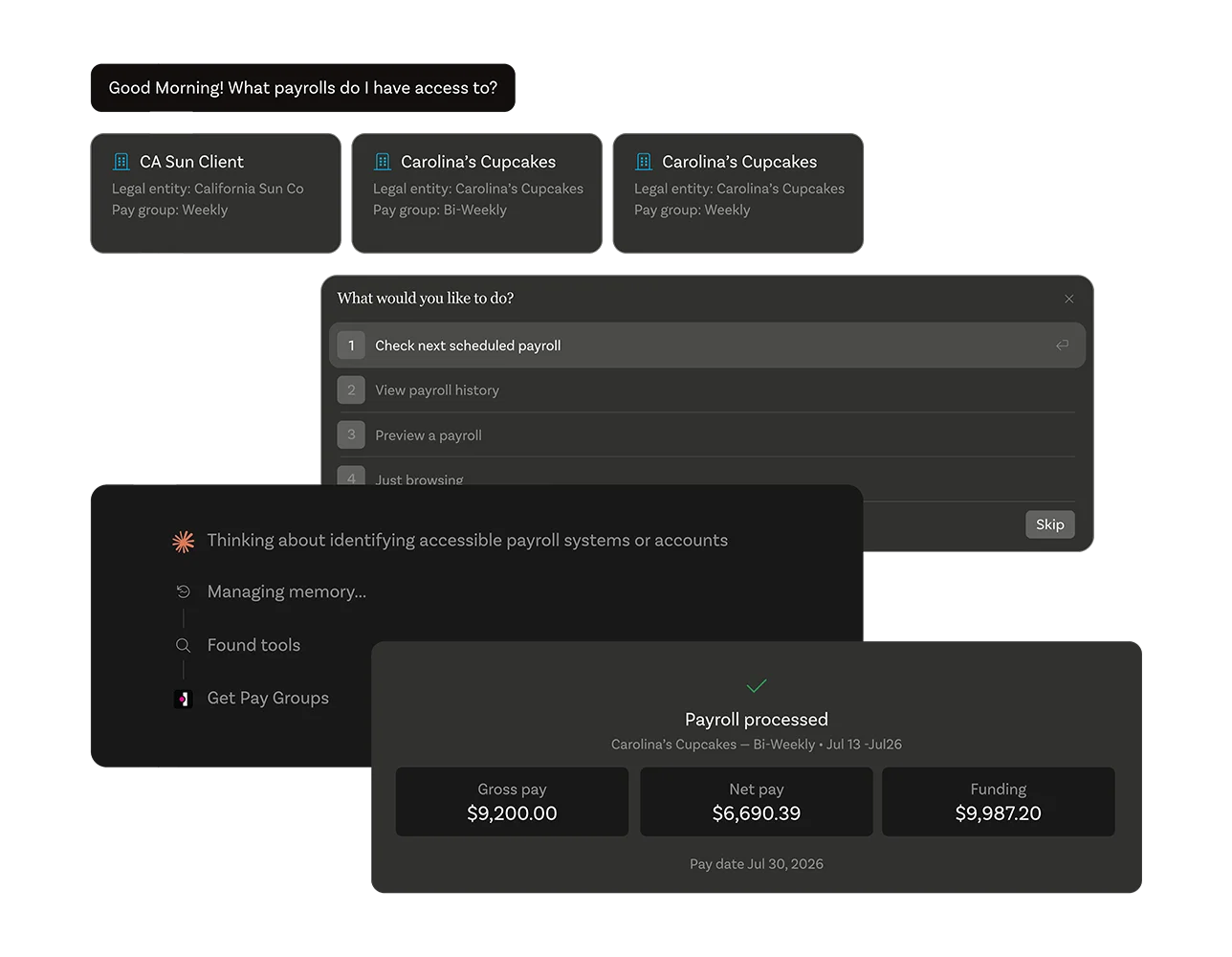
Task: Click 'Pay group: Bi-Weekly' text
Action: click(440, 210)
